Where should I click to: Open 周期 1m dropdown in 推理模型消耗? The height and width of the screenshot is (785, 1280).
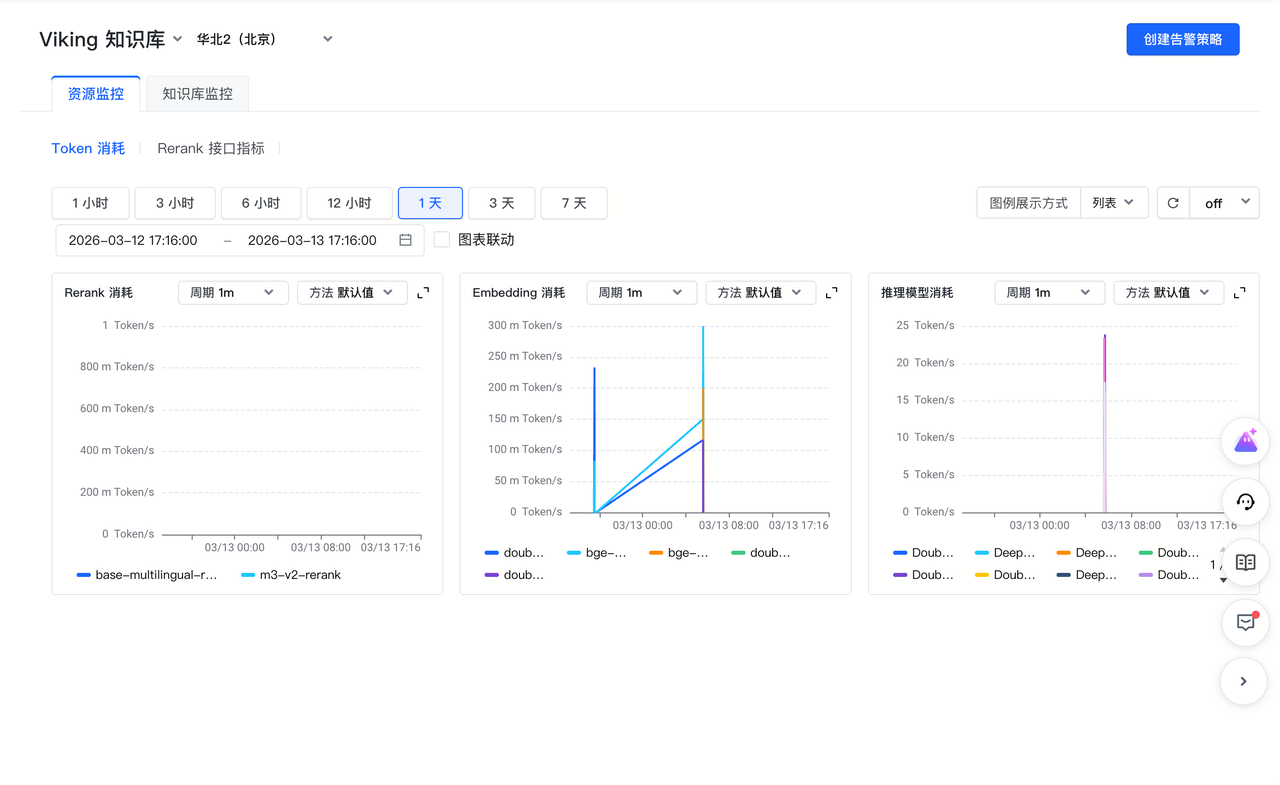[1049, 293]
